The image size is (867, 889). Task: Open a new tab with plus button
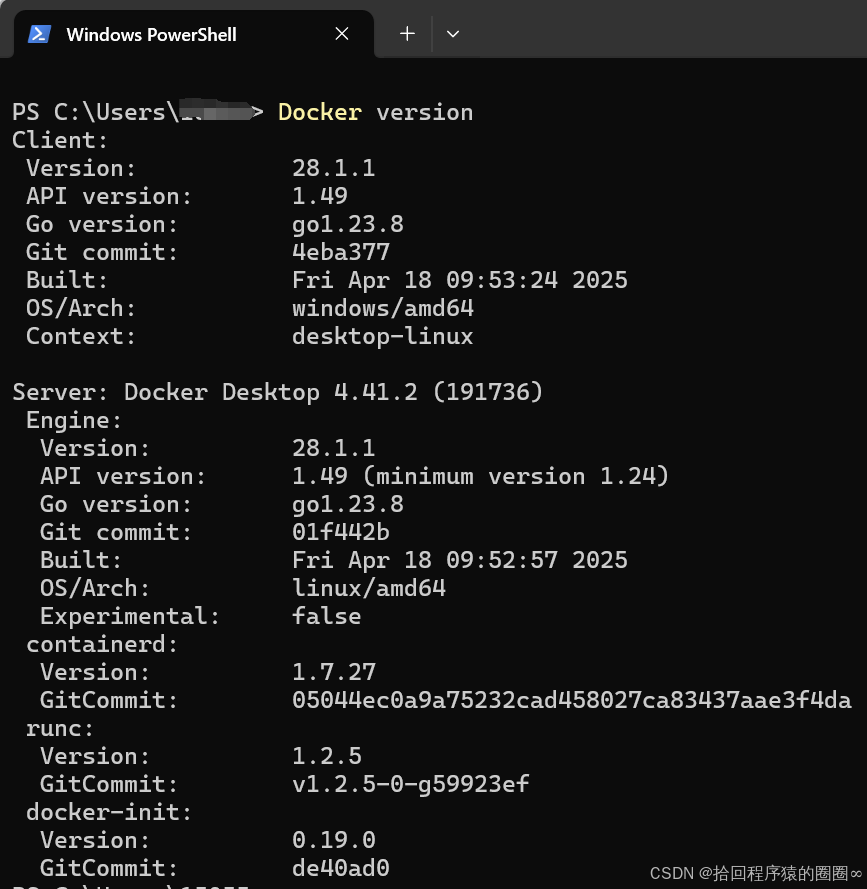[407, 34]
